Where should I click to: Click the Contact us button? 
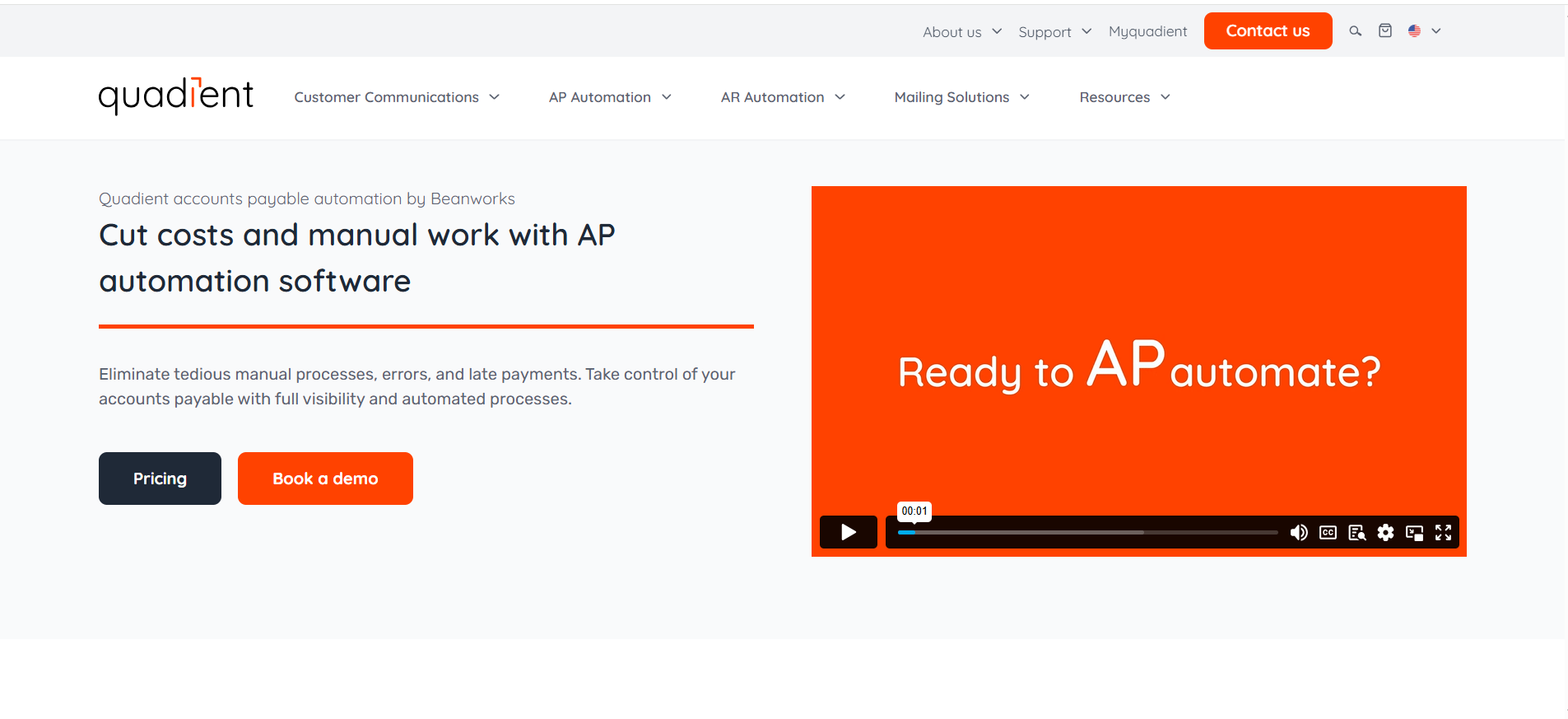(1268, 30)
